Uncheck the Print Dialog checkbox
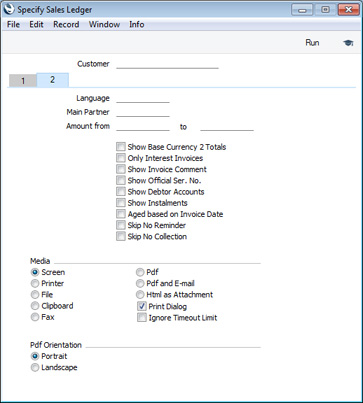 tap(142, 306)
